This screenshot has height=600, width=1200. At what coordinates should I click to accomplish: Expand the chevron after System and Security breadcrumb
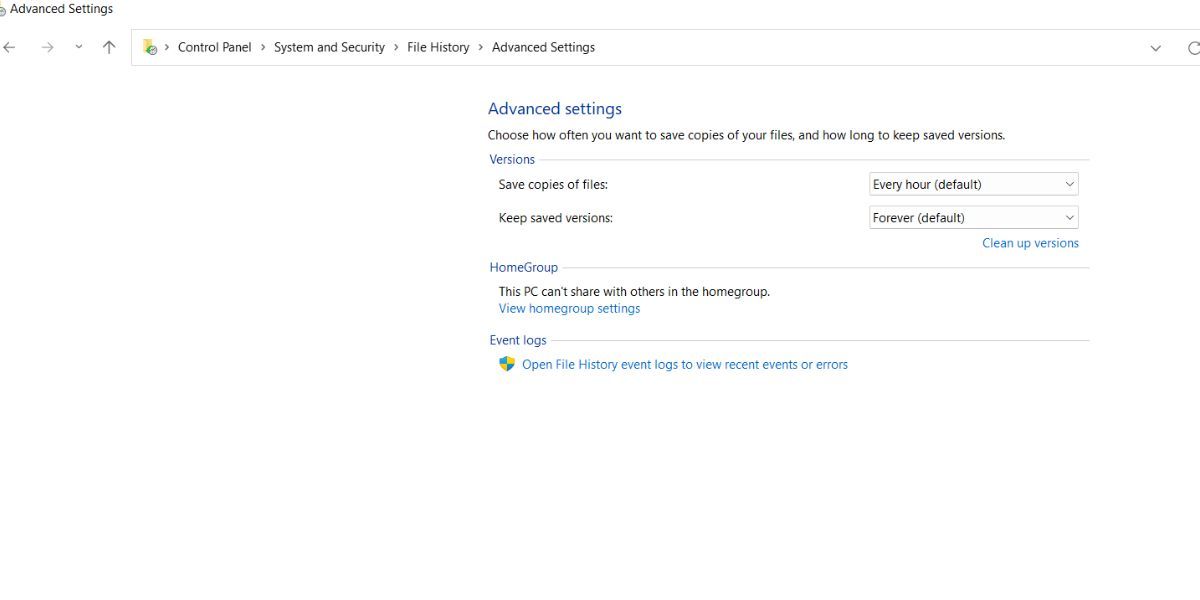396,47
